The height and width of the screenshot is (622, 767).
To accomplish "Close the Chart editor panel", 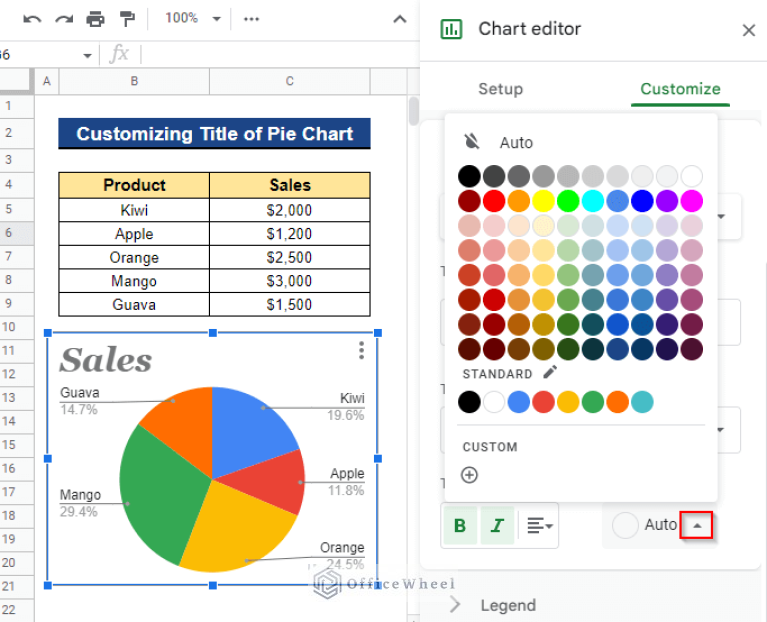I will tap(748, 30).
